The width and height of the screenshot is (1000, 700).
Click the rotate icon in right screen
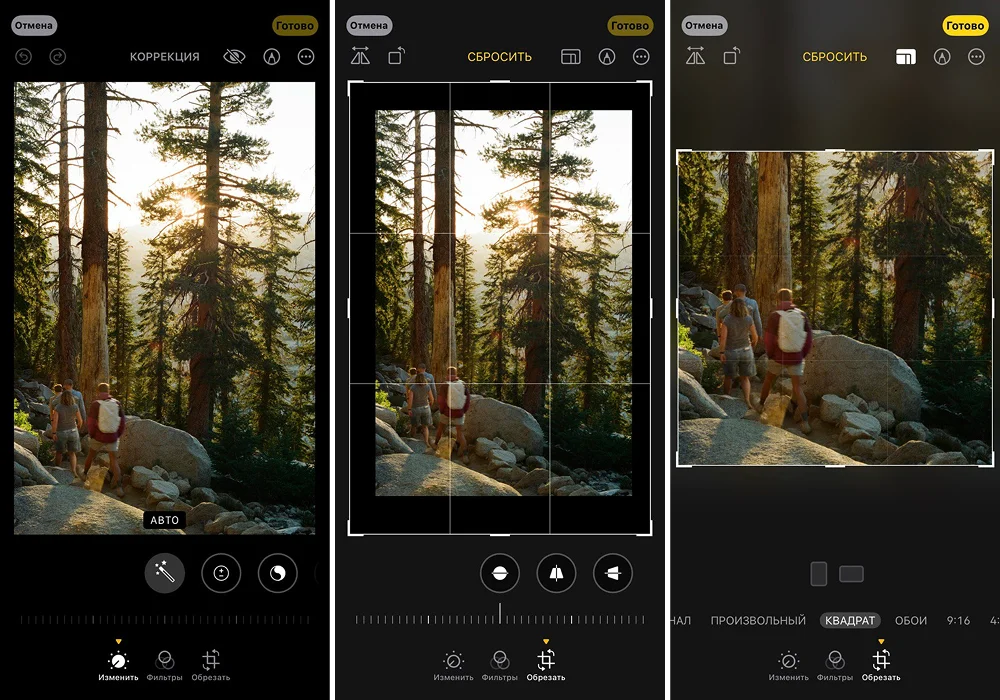731,57
